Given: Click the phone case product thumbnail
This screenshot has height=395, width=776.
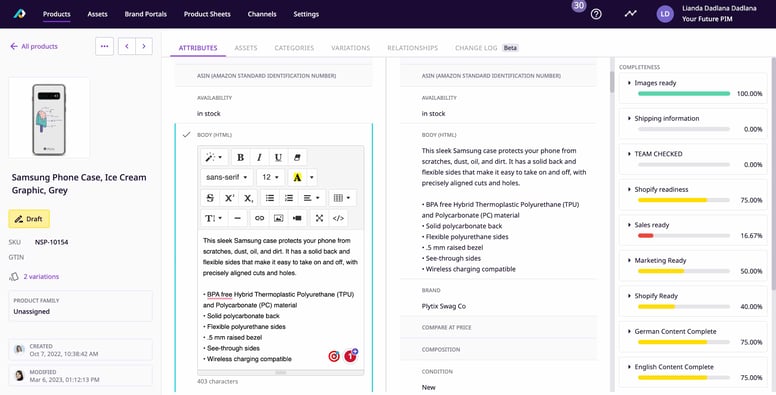Looking at the screenshot, I should [x=49, y=118].
